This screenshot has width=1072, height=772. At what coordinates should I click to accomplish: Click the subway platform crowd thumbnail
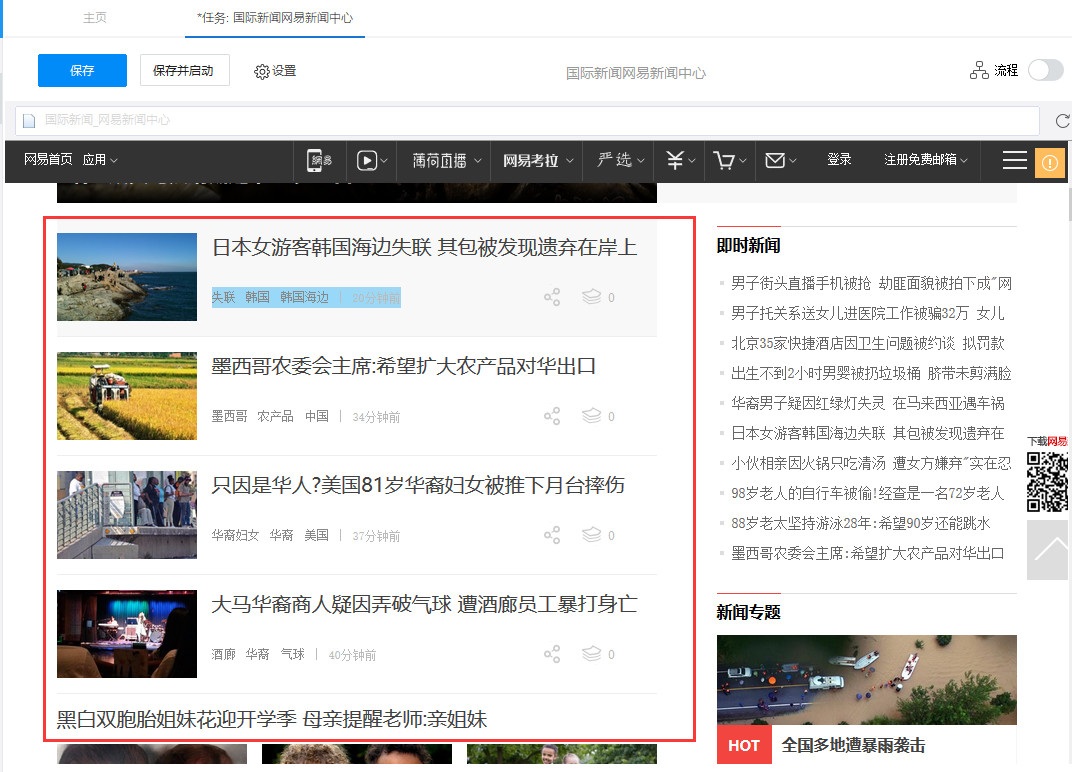click(x=127, y=515)
